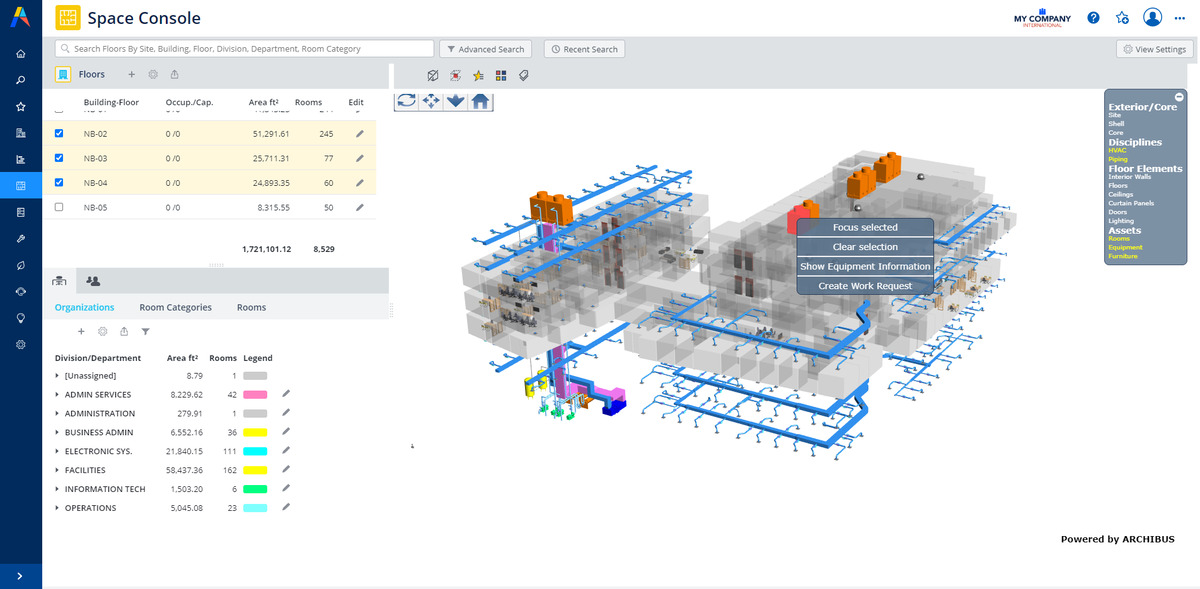
Task: Click the add-favorite star icon in header
Action: pyautogui.click(x=1122, y=18)
